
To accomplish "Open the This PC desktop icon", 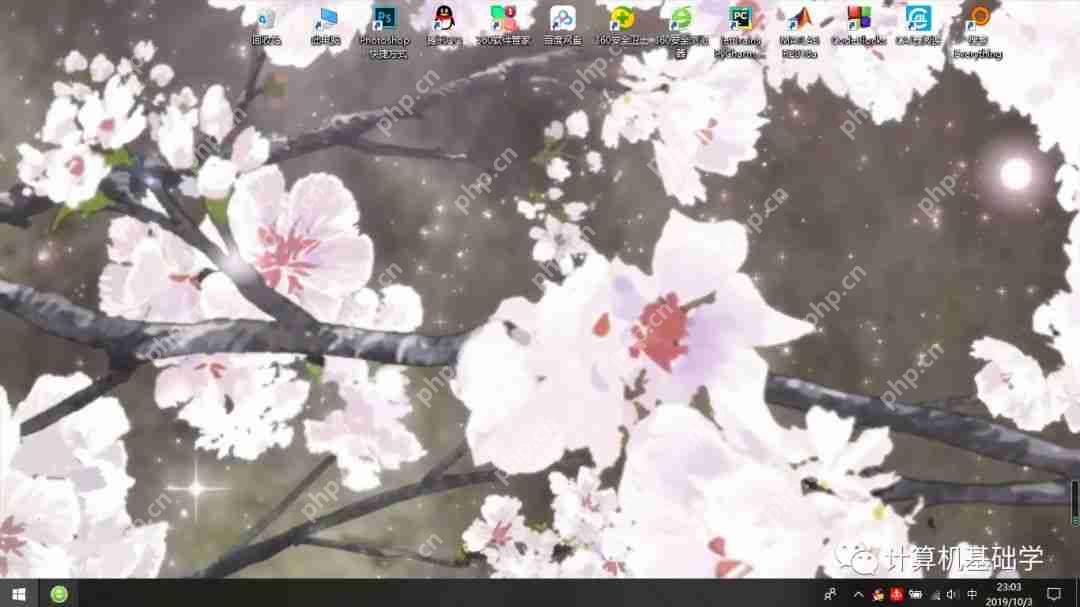I will pos(325,22).
